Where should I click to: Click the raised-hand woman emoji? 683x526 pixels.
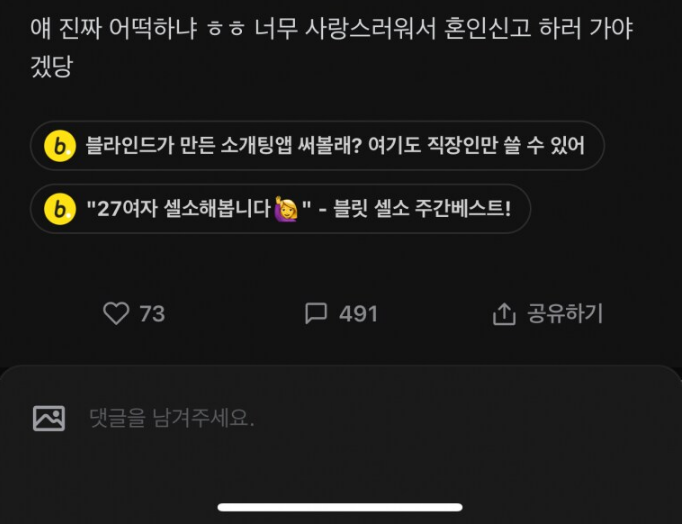pyautogui.click(x=286, y=209)
